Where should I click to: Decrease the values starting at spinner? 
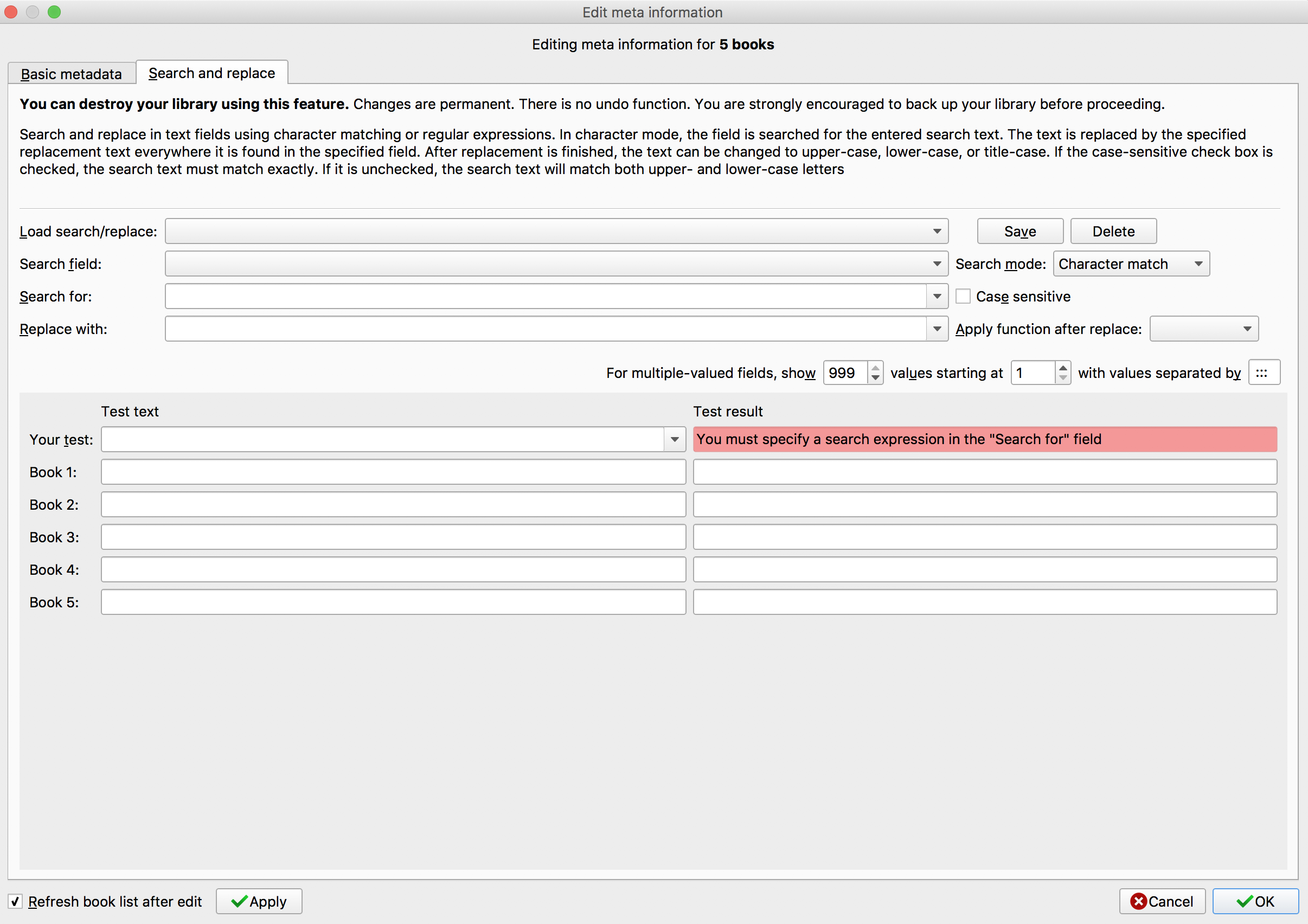click(x=1062, y=378)
